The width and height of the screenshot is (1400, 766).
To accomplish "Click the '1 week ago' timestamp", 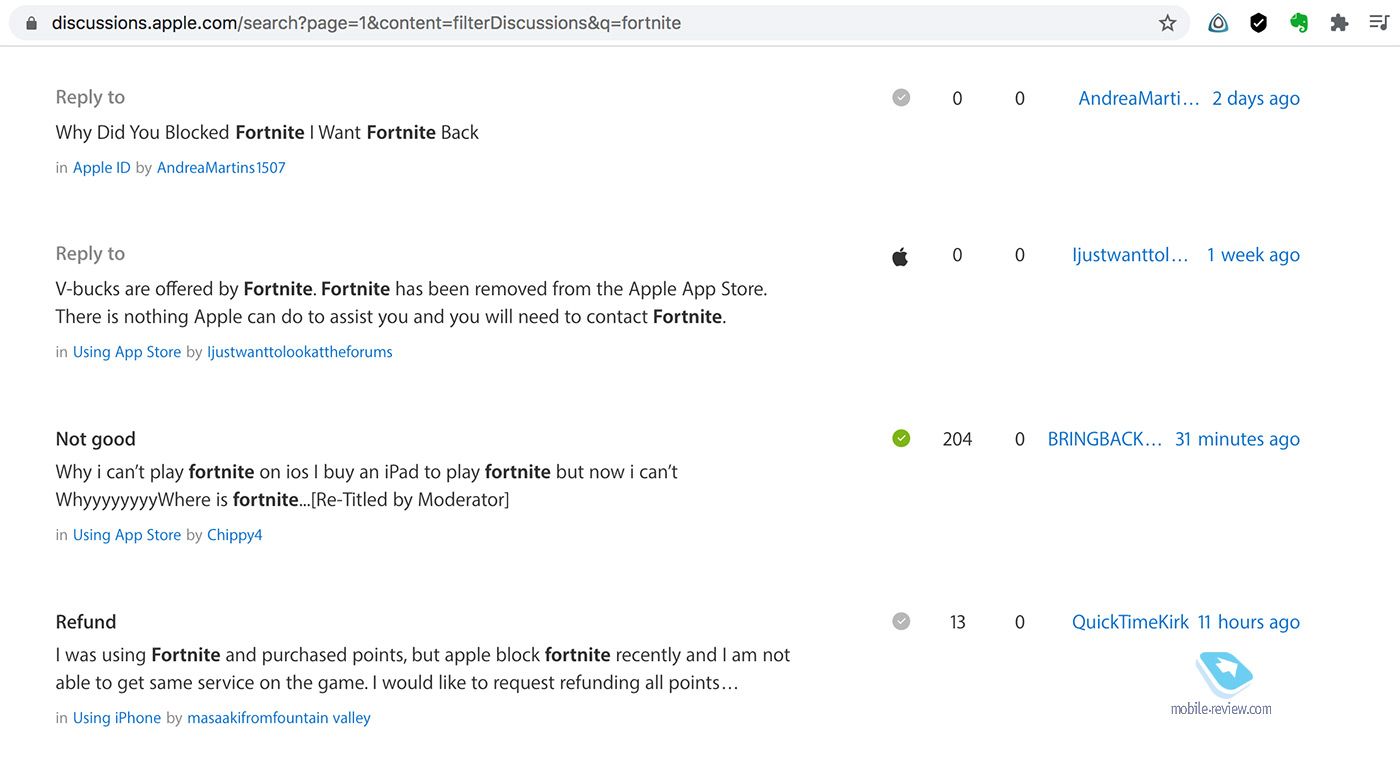I will [1253, 255].
